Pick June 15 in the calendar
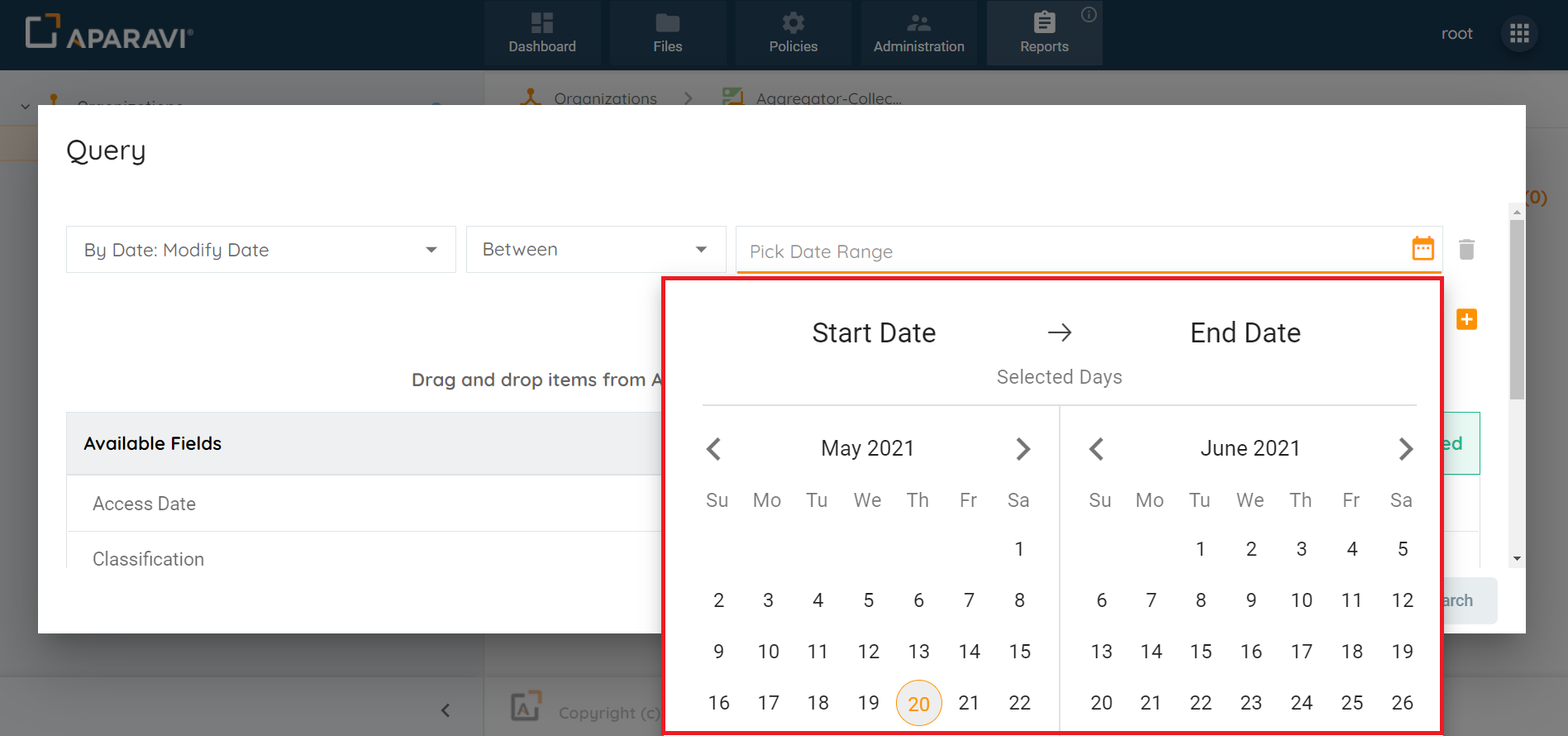This screenshot has width=1568, height=736. pos(1200,652)
